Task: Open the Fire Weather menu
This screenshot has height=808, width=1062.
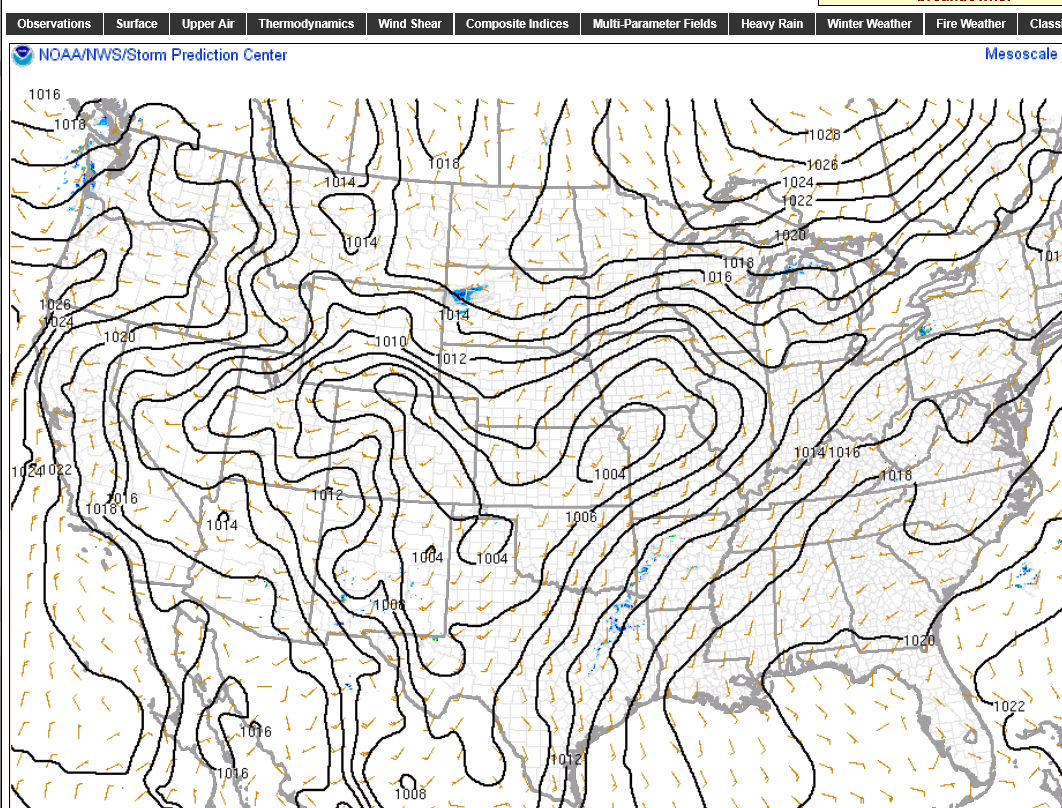Action: click(x=970, y=24)
